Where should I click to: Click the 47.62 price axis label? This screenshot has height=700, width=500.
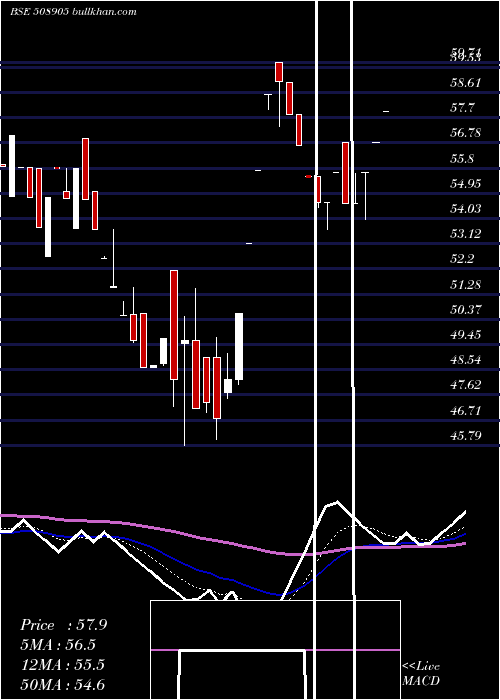(466, 384)
